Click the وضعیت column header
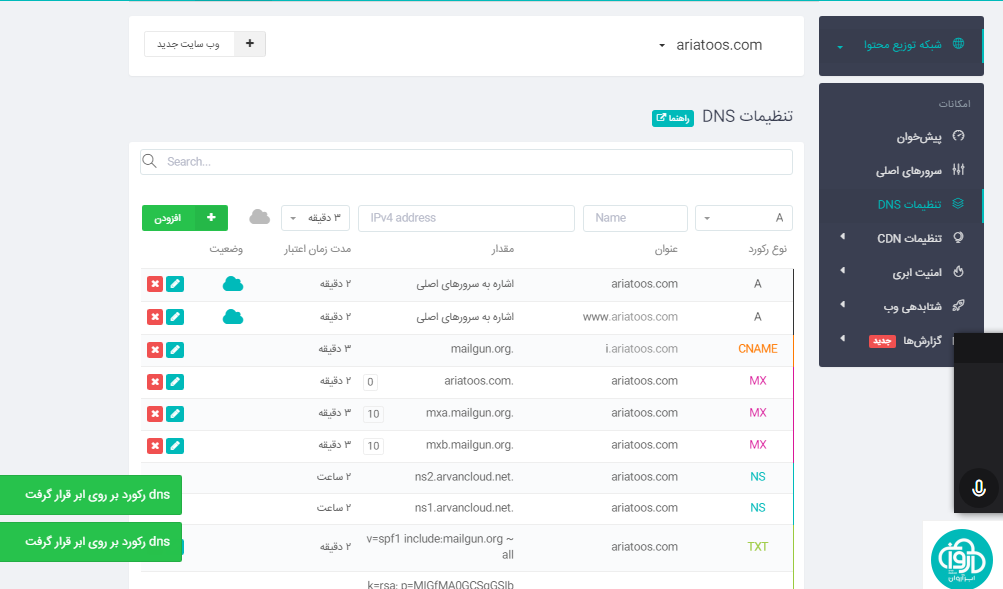Viewport: 1003px width, 589px height. 226,249
